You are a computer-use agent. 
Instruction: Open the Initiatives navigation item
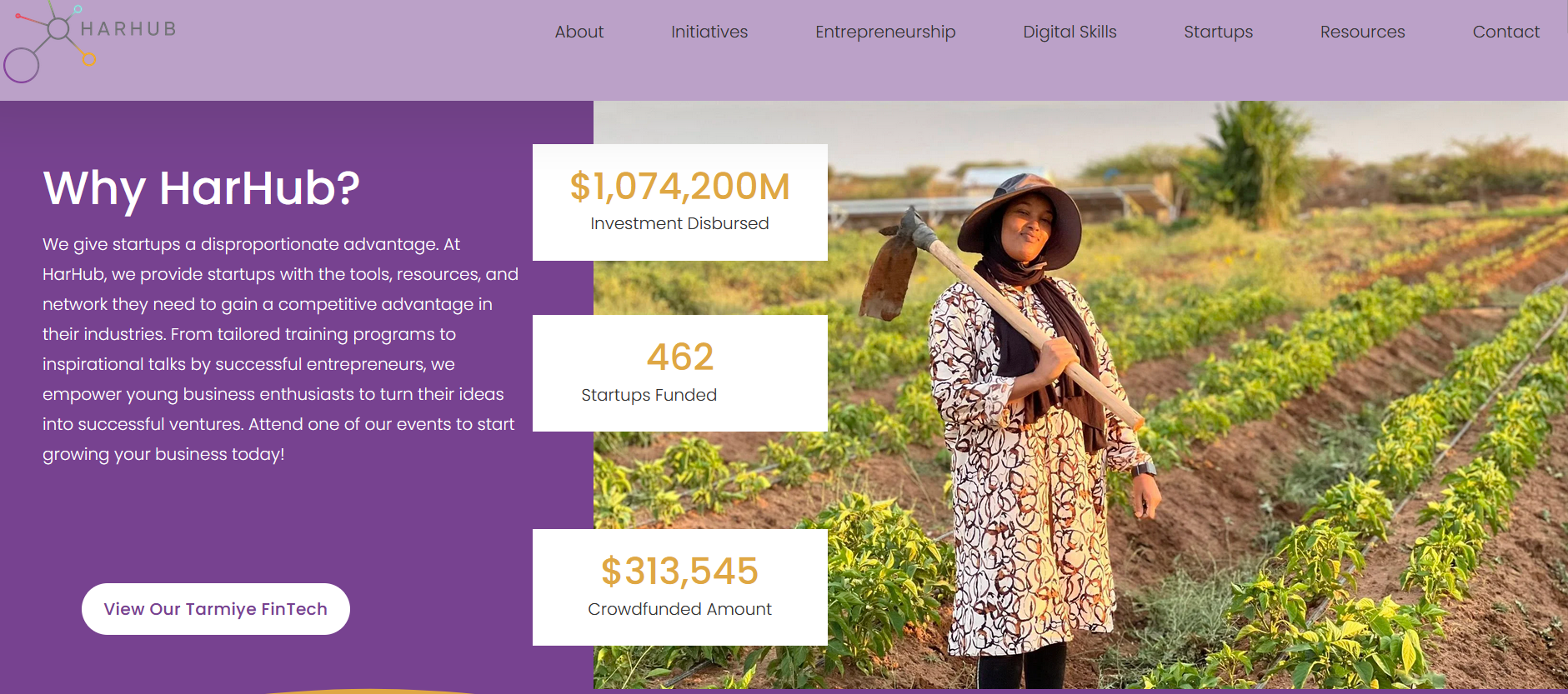pos(709,32)
